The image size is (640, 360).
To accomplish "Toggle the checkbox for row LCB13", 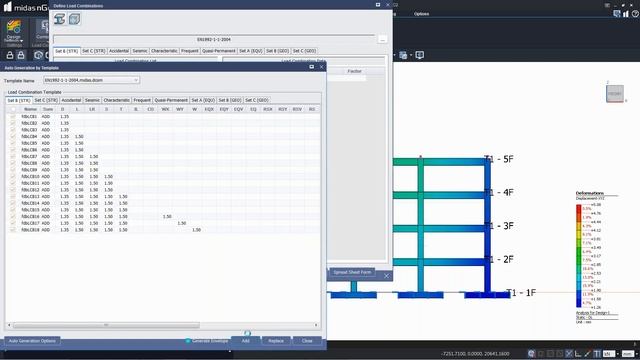I will coord(13,196).
